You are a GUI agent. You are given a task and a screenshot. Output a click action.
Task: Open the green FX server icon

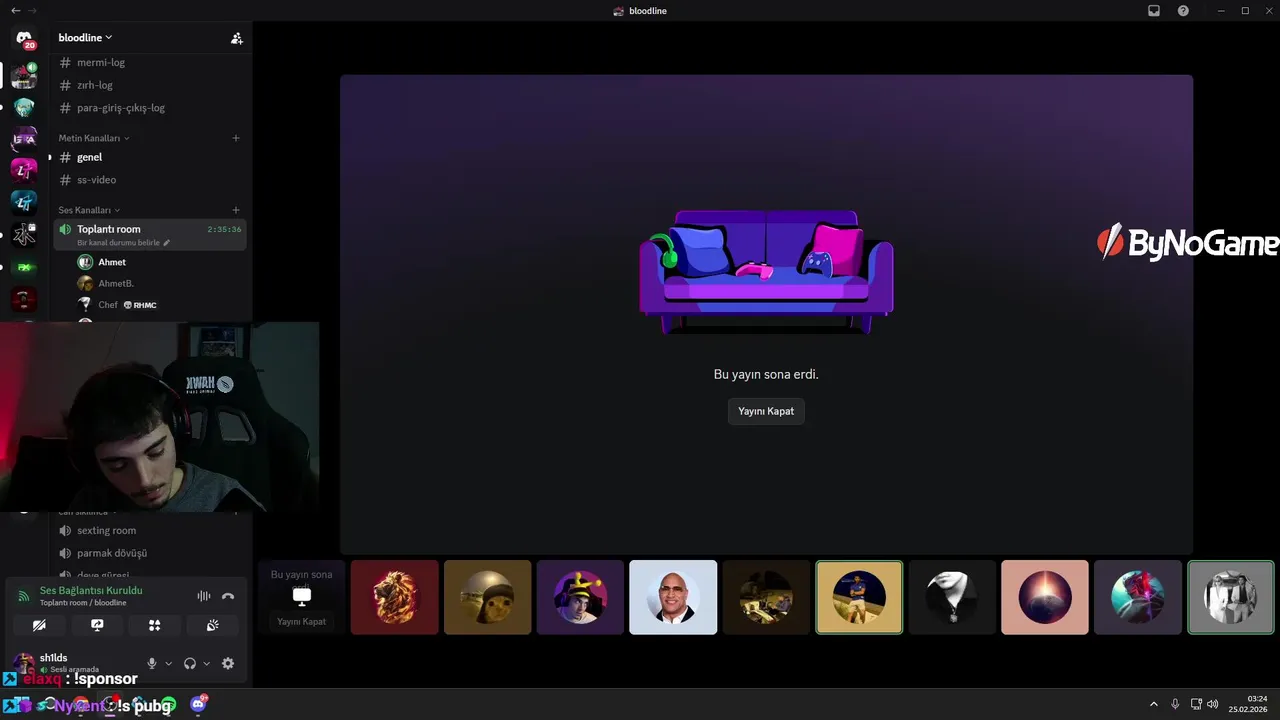point(24,267)
